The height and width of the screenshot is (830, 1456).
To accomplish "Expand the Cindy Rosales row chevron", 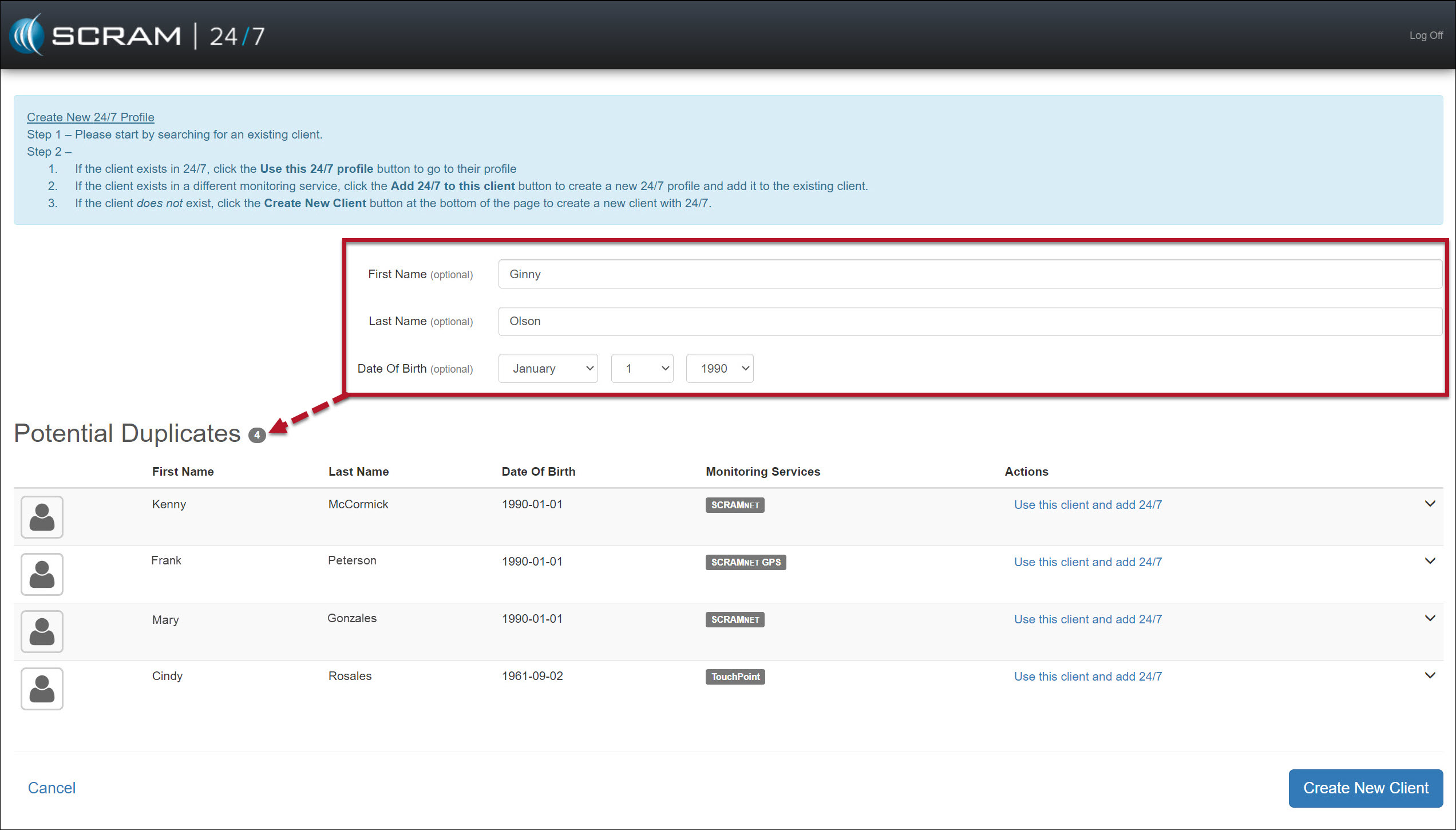I will point(1430,675).
